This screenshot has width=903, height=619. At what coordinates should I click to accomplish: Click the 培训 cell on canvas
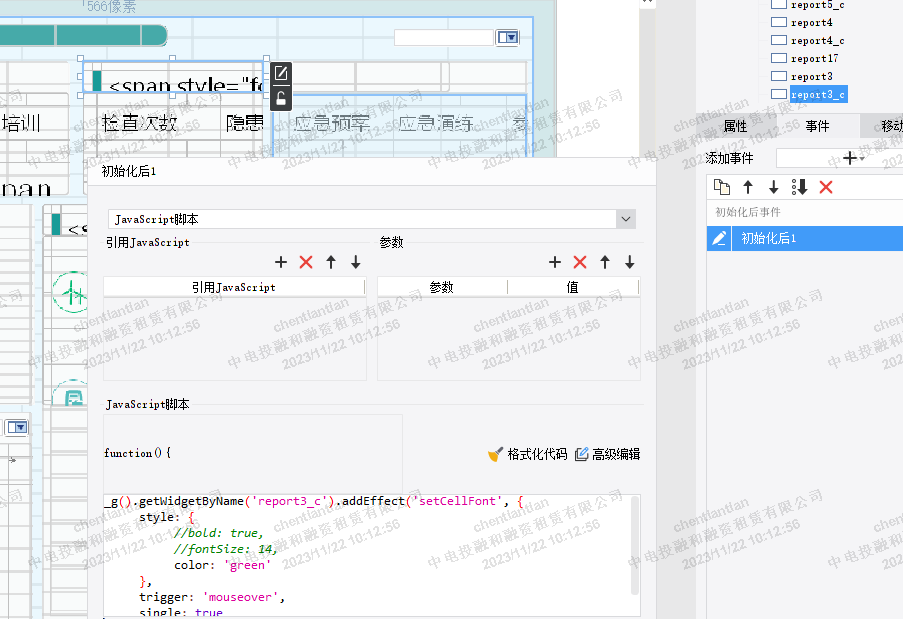[x=21, y=123]
